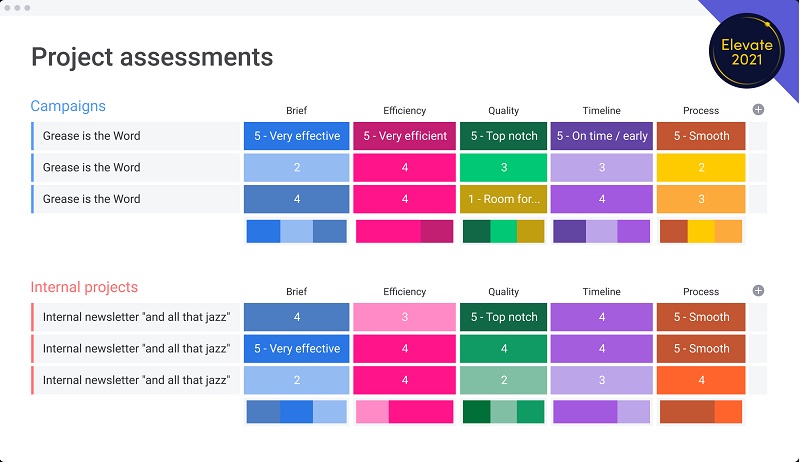Open last Internal newsletter item row
The height and width of the screenshot is (462, 800).
coord(136,380)
